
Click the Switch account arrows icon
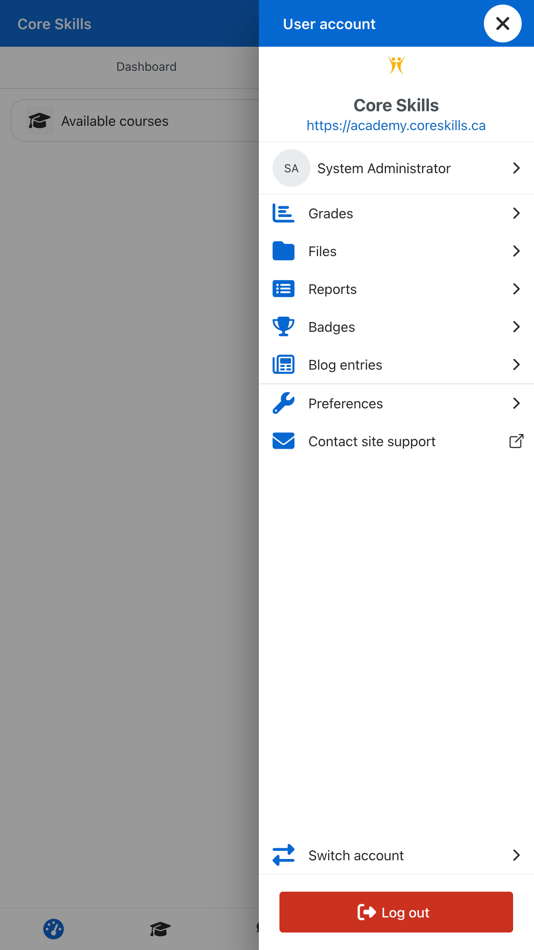click(x=283, y=855)
